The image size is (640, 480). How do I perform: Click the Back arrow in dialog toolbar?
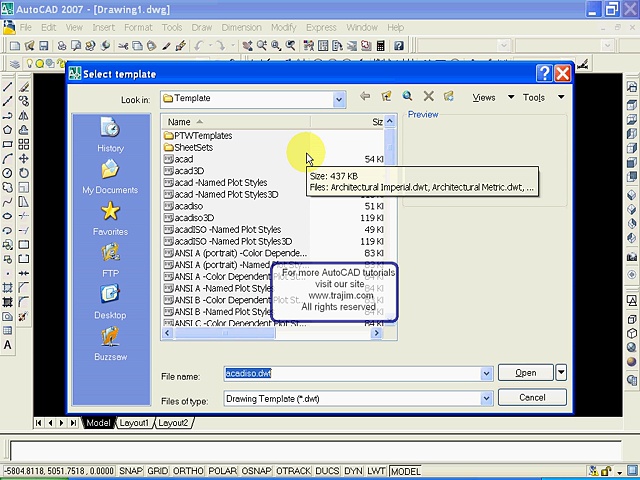[364, 97]
